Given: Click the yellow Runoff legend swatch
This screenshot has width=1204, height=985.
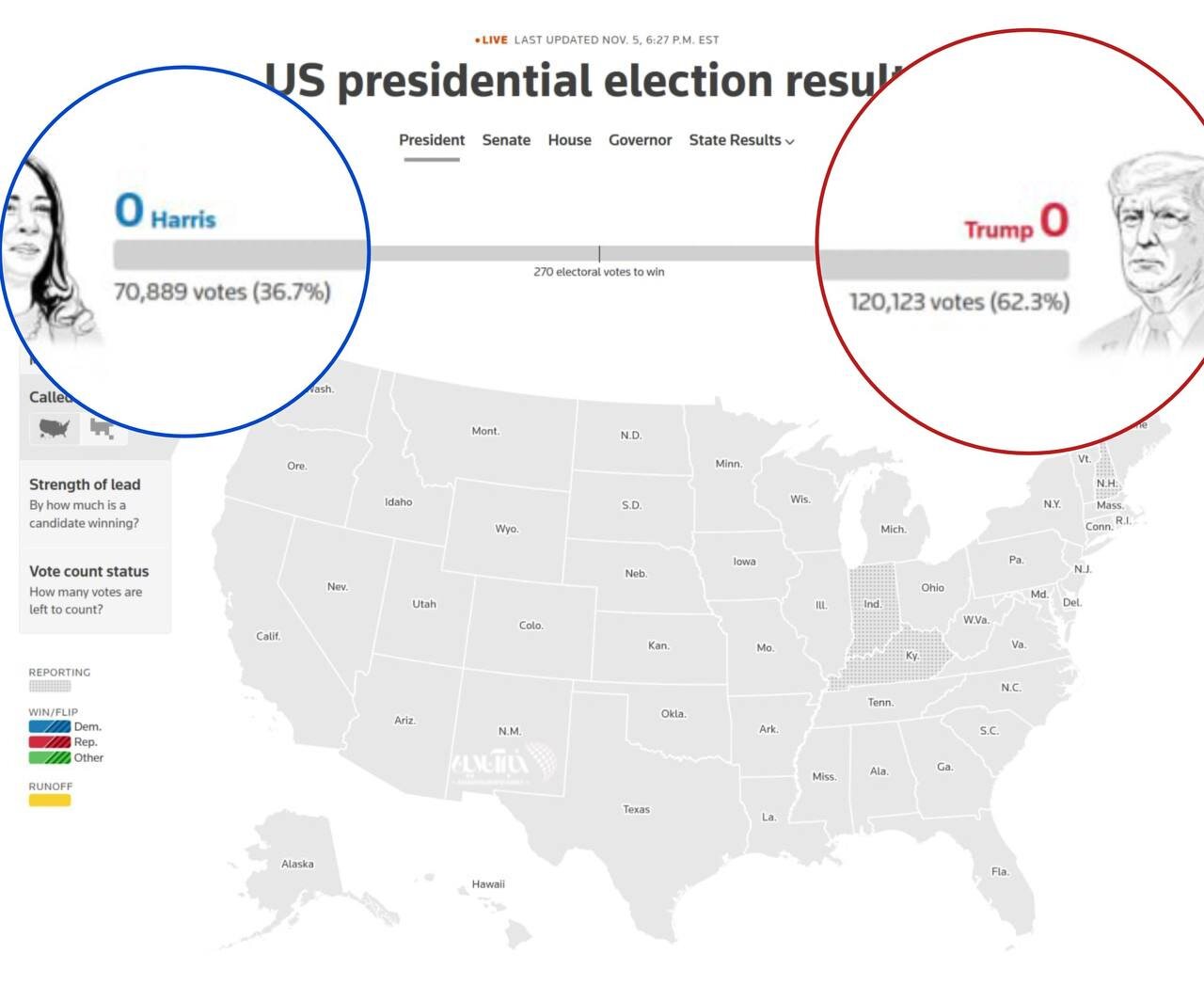Looking at the screenshot, I should tap(50, 801).
